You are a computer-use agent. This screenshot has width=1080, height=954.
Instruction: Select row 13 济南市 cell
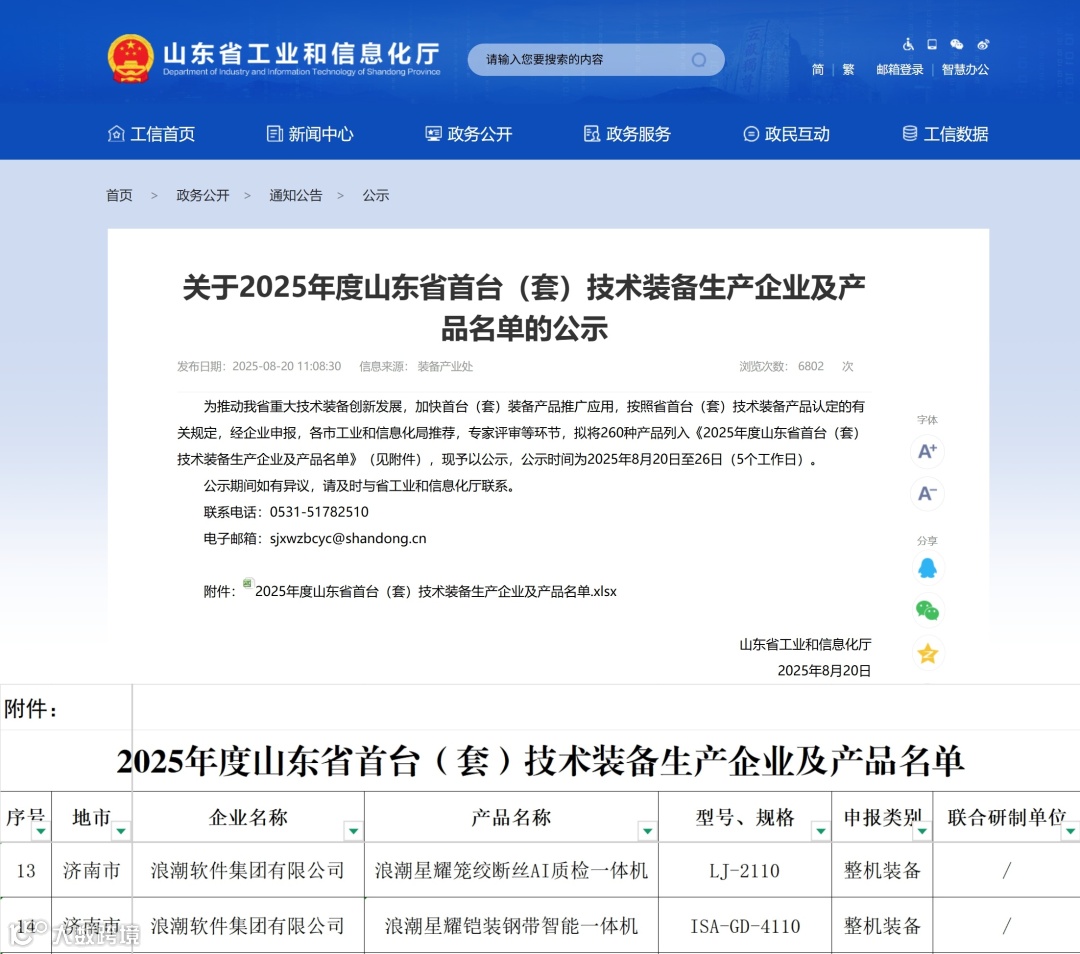pos(92,871)
